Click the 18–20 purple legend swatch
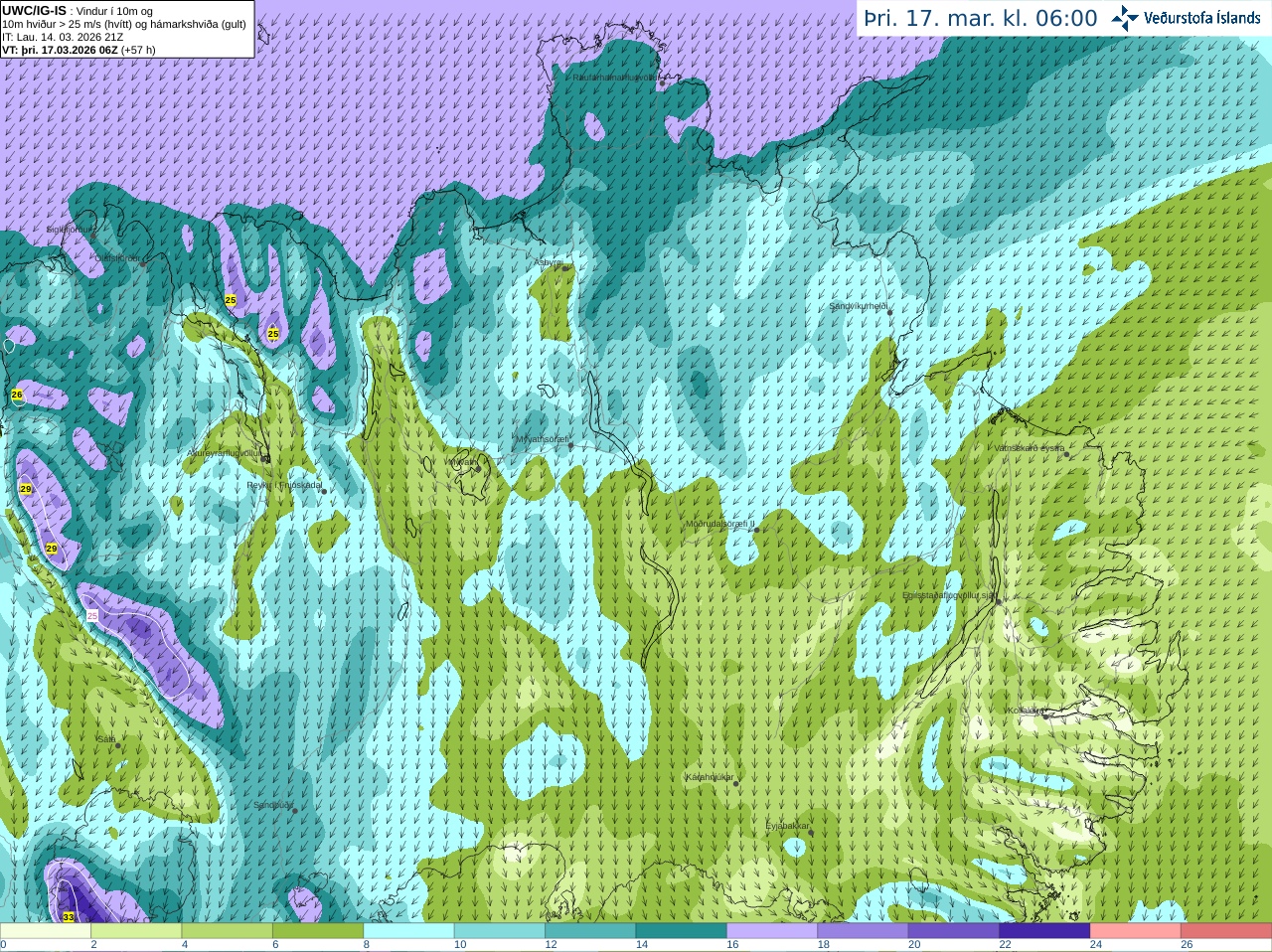 click(863, 931)
